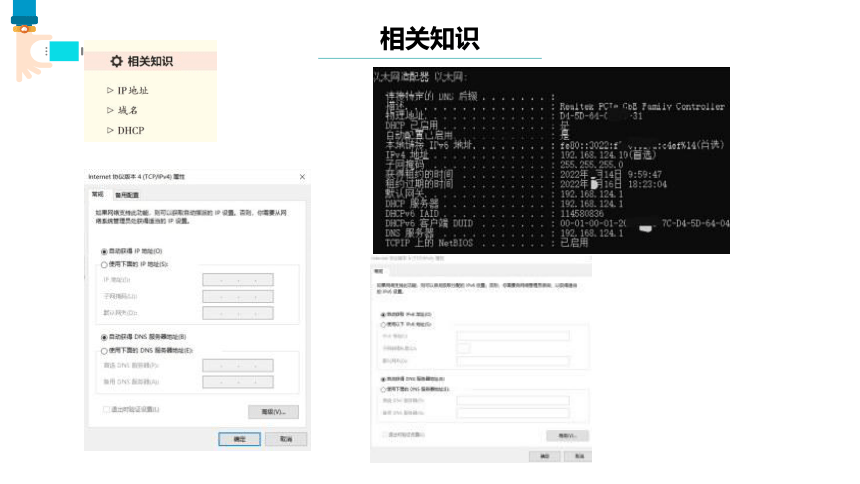The image size is (860, 484).
Task: Click the default gateway field in IPv6 dialog
Action: click(x=513, y=361)
